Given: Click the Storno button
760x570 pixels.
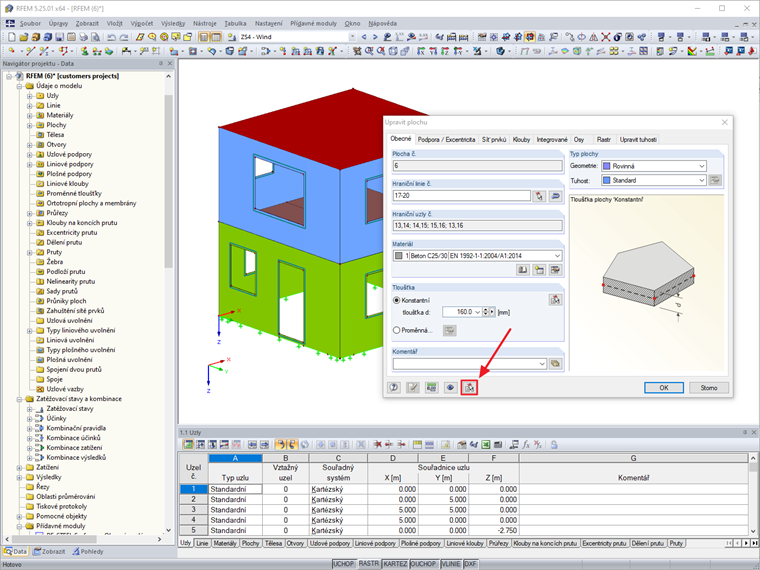Looking at the screenshot, I should (x=709, y=388).
